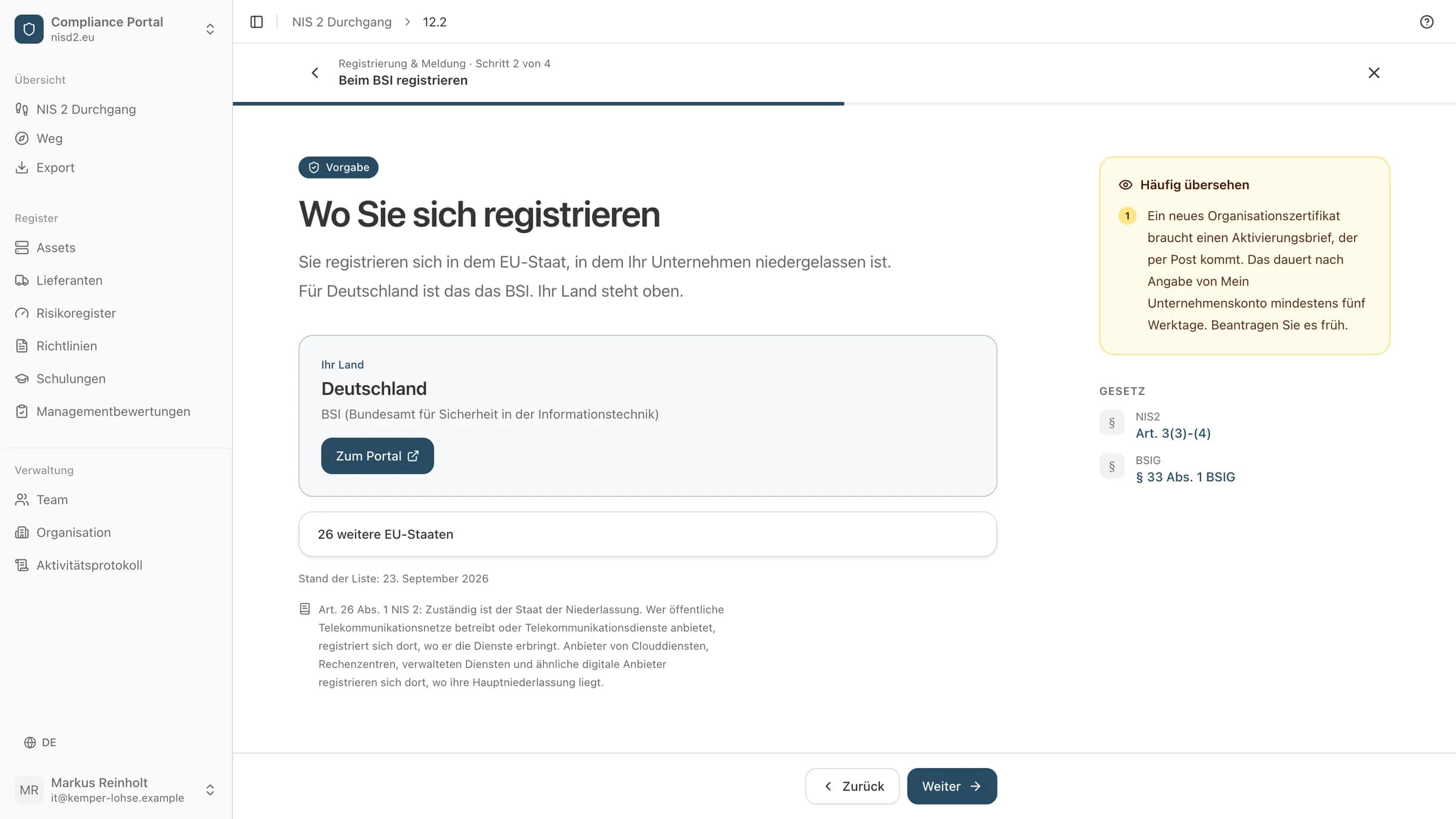This screenshot has width=1456, height=819.
Task: Click the 12.2 breadcrumb item
Action: click(434, 22)
